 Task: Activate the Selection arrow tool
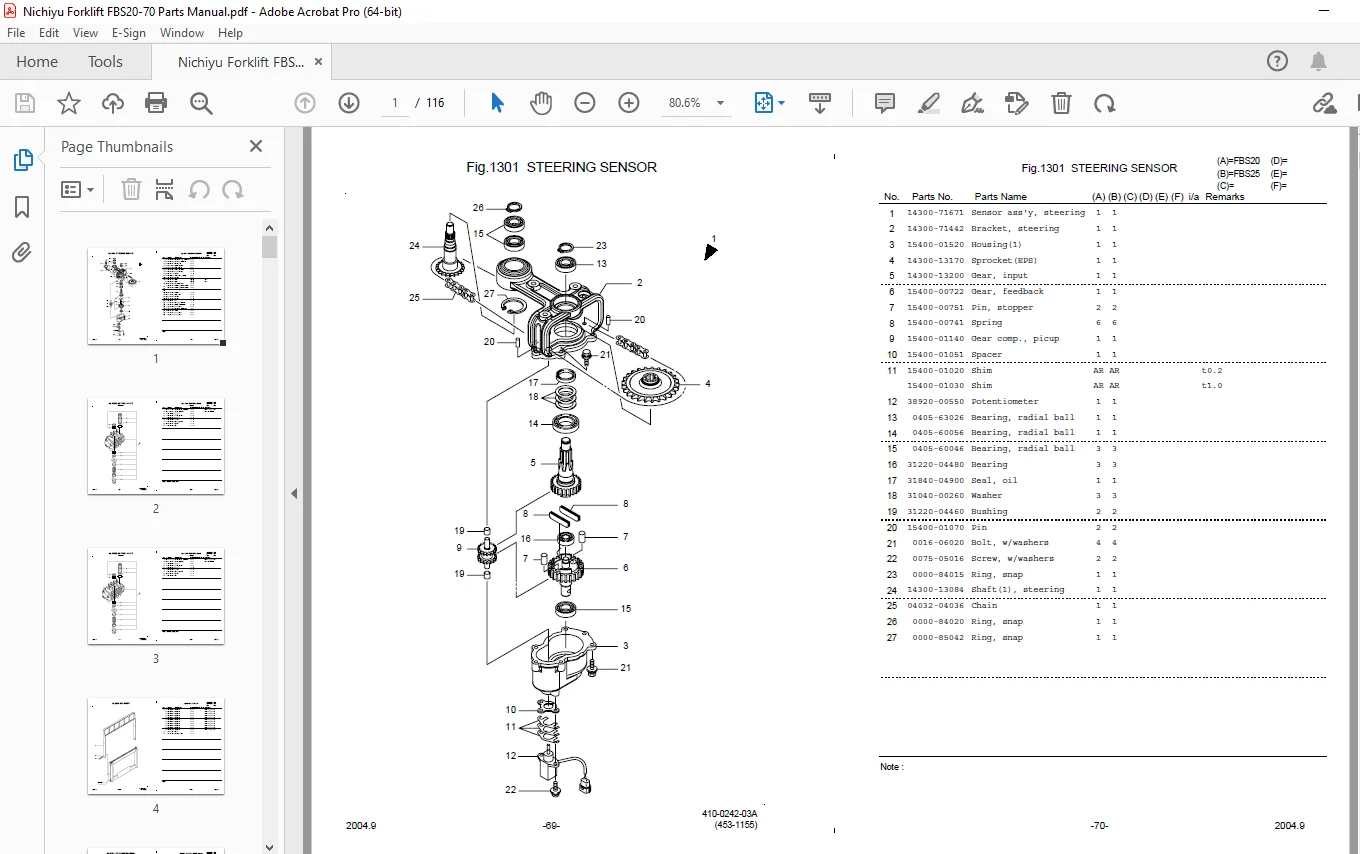[x=498, y=103]
